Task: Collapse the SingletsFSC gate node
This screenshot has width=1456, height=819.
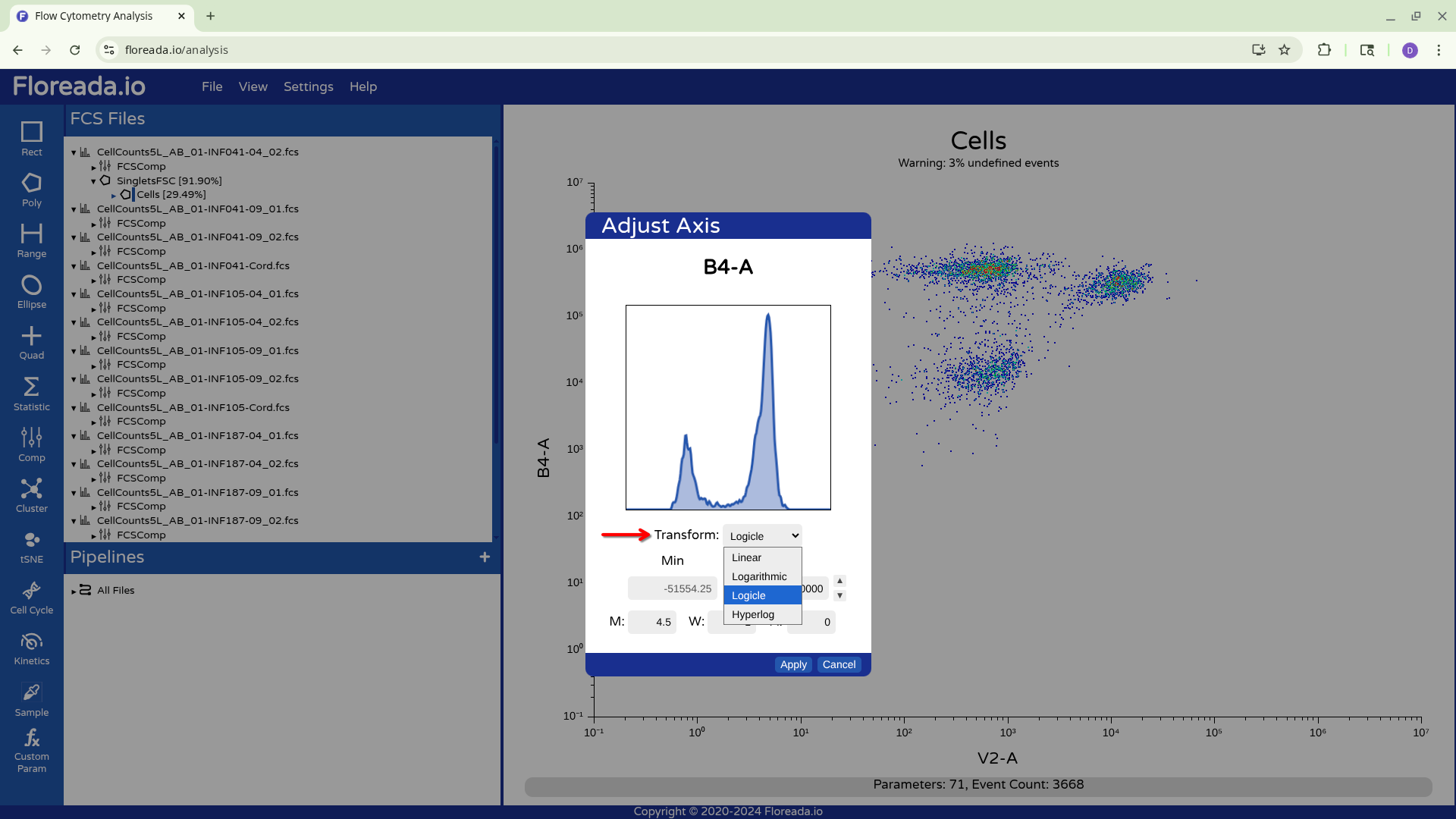Action: click(93, 181)
